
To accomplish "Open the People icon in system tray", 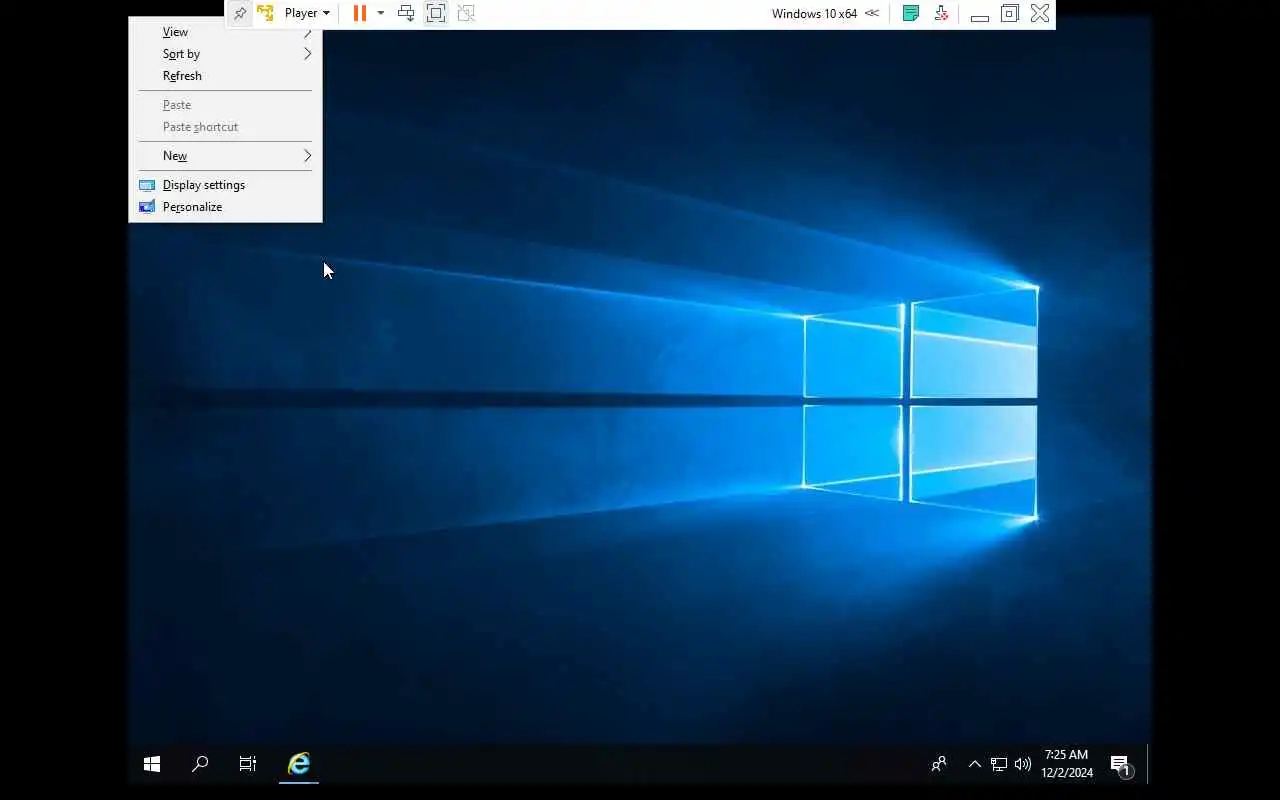I will pyautogui.click(x=939, y=764).
